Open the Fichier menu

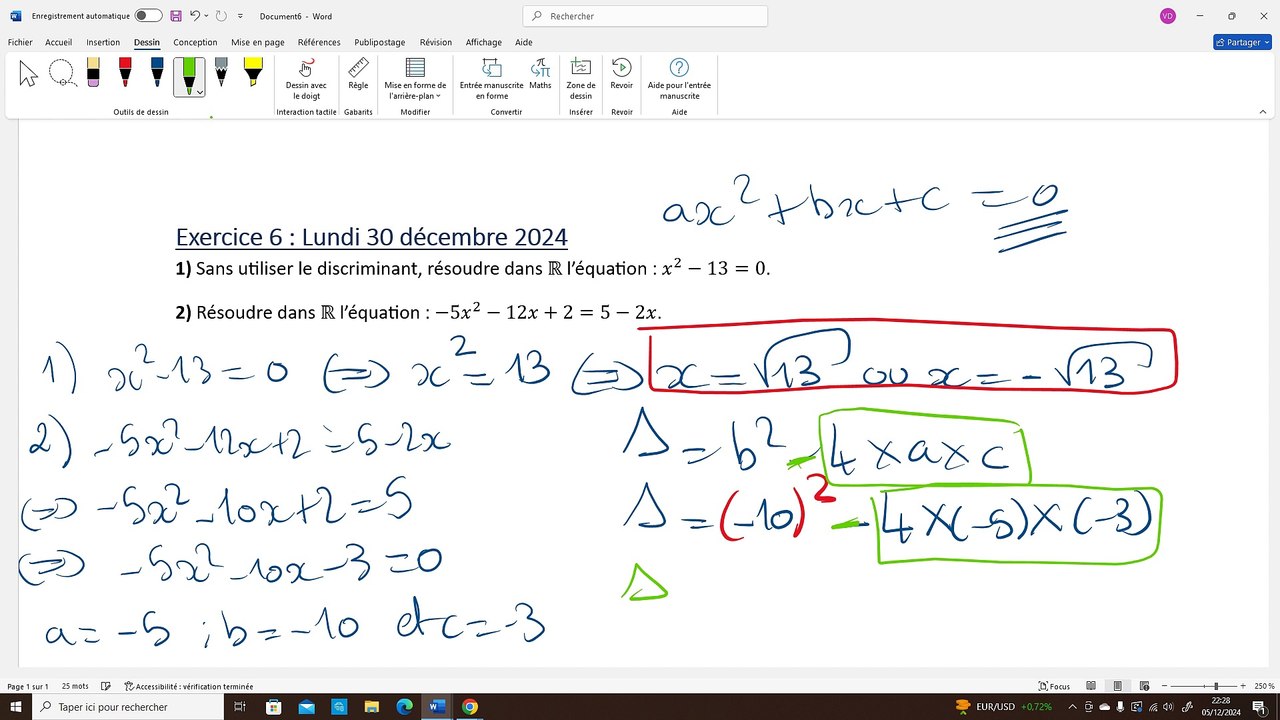click(x=20, y=42)
